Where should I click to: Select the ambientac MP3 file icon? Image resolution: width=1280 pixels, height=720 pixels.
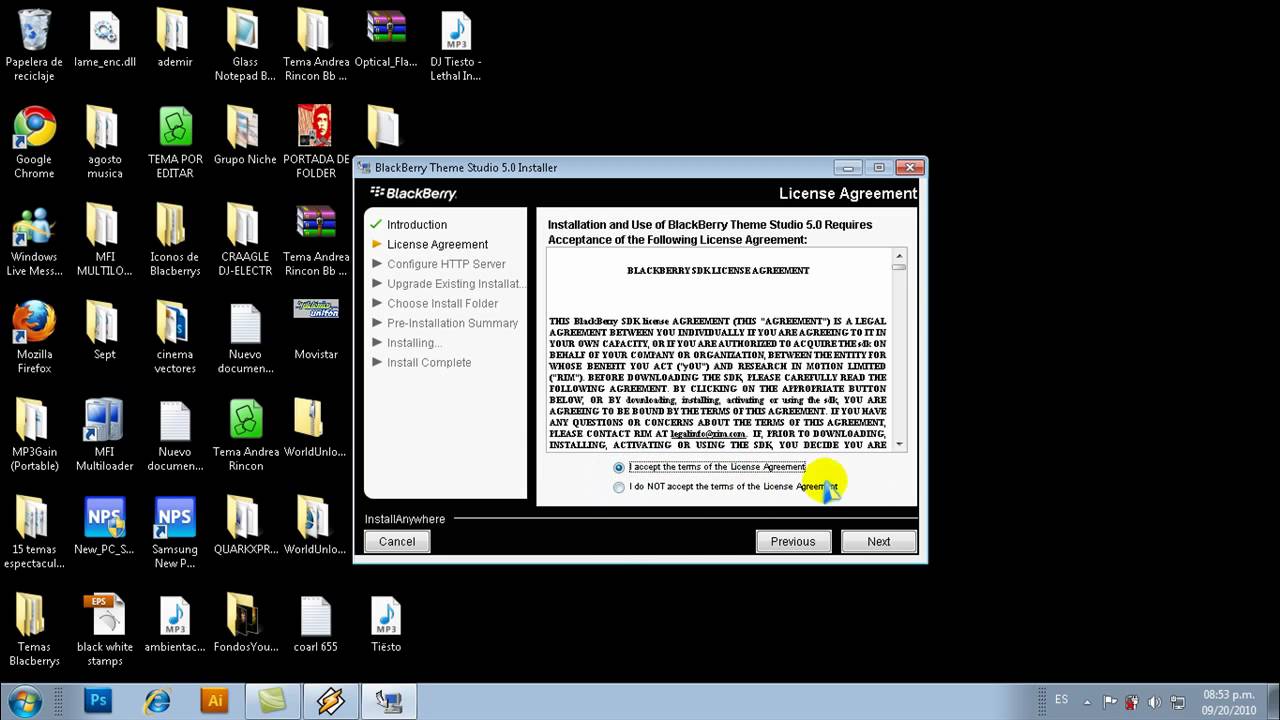[x=175, y=624]
